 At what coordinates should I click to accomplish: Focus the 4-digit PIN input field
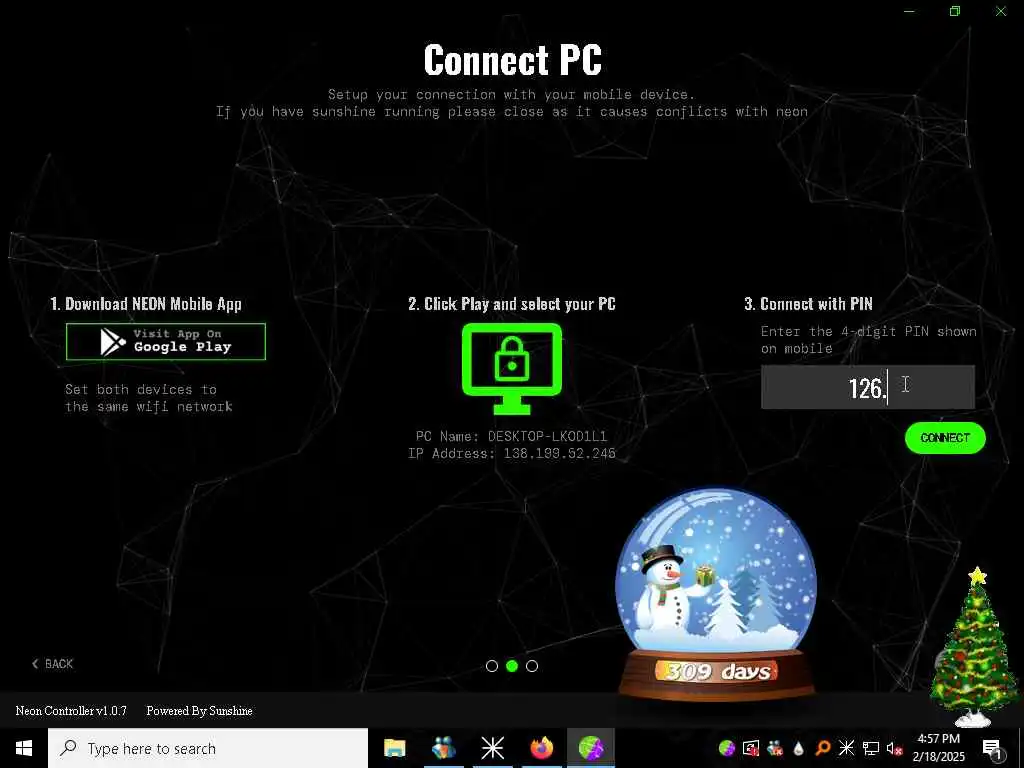click(867, 387)
